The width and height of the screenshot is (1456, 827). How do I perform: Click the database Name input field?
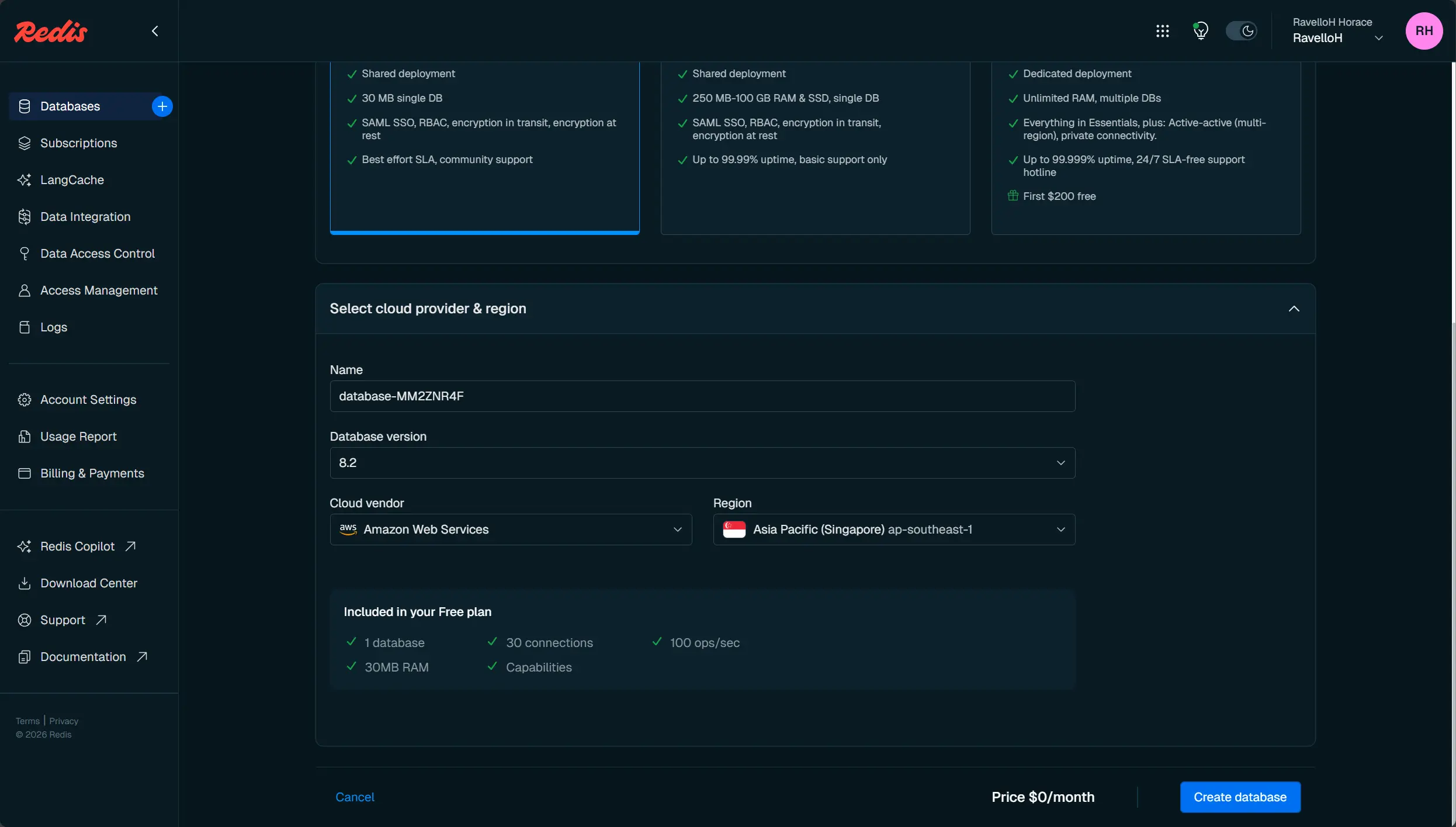tap(702, 396)
